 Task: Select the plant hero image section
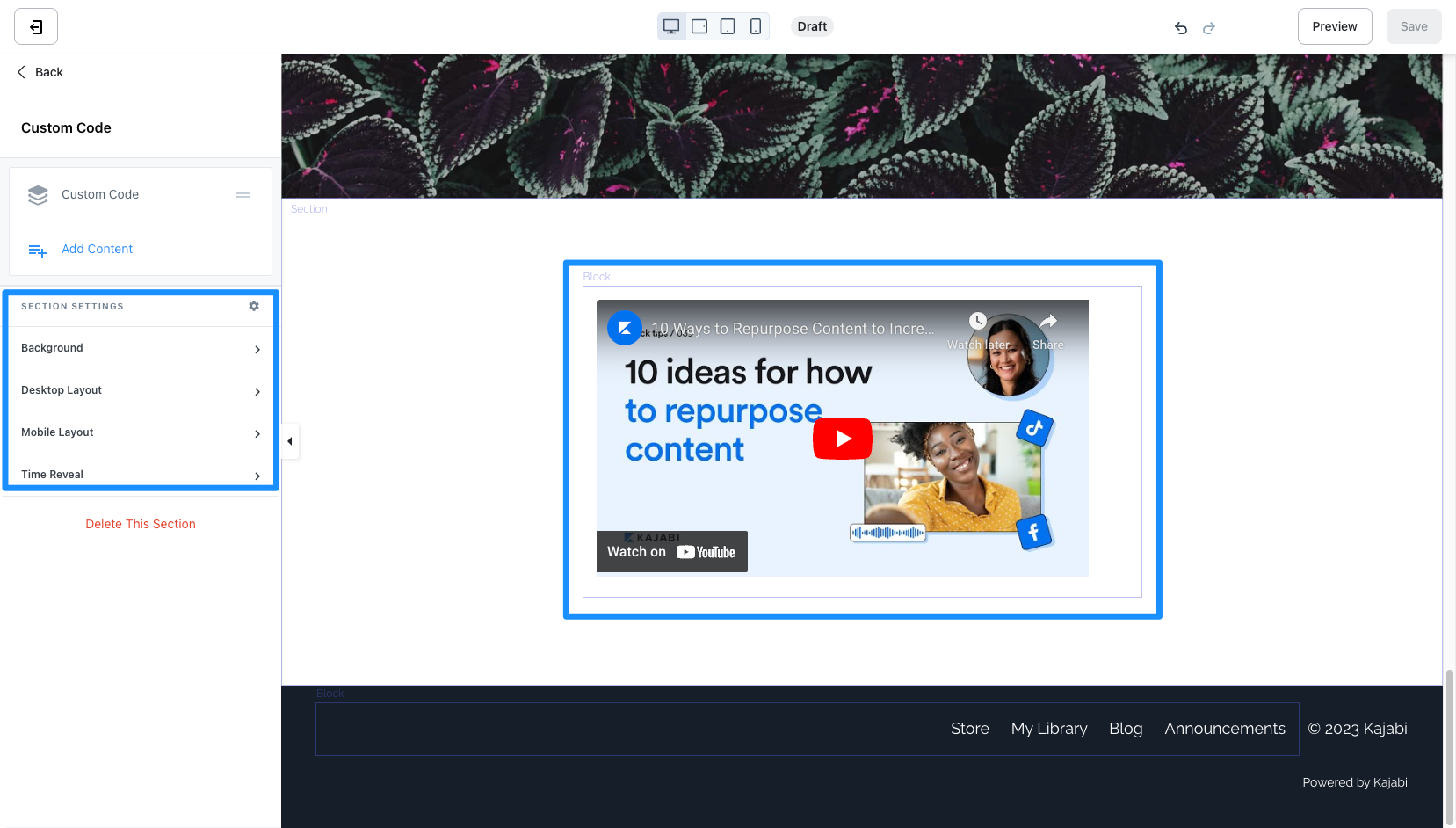tap(861, 127)
